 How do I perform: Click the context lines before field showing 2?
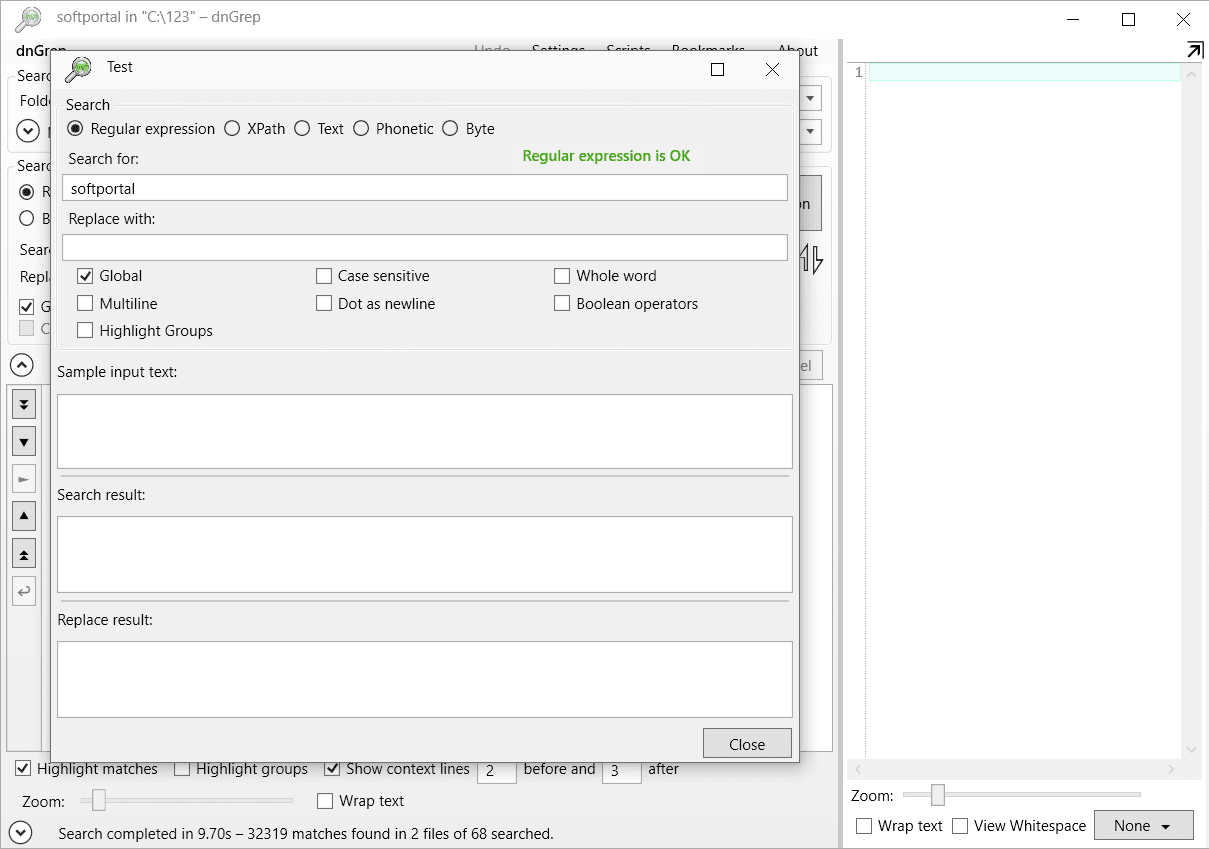coord(497,770)
